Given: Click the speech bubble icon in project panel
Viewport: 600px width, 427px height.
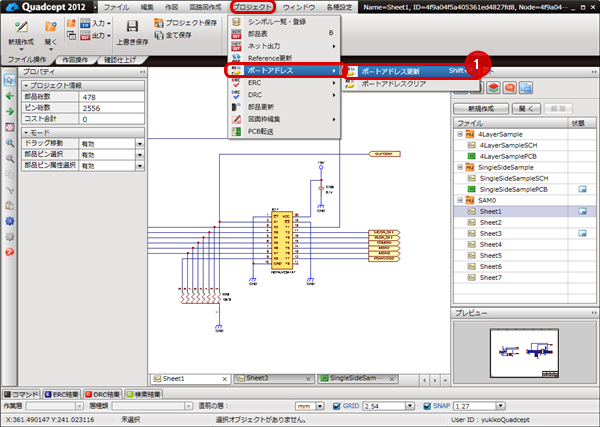Looking at the screenshot, I should click(510, 88).
